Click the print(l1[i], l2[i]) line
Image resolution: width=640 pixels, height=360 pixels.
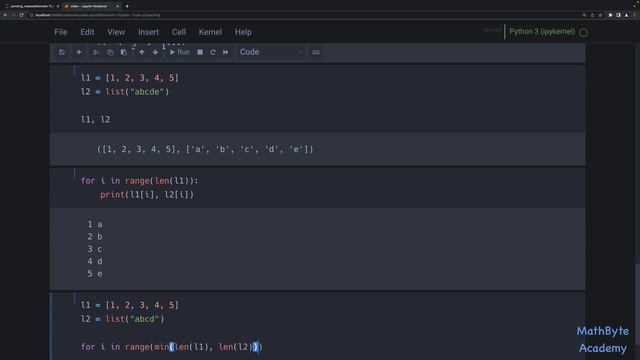(x=147, y=195)
